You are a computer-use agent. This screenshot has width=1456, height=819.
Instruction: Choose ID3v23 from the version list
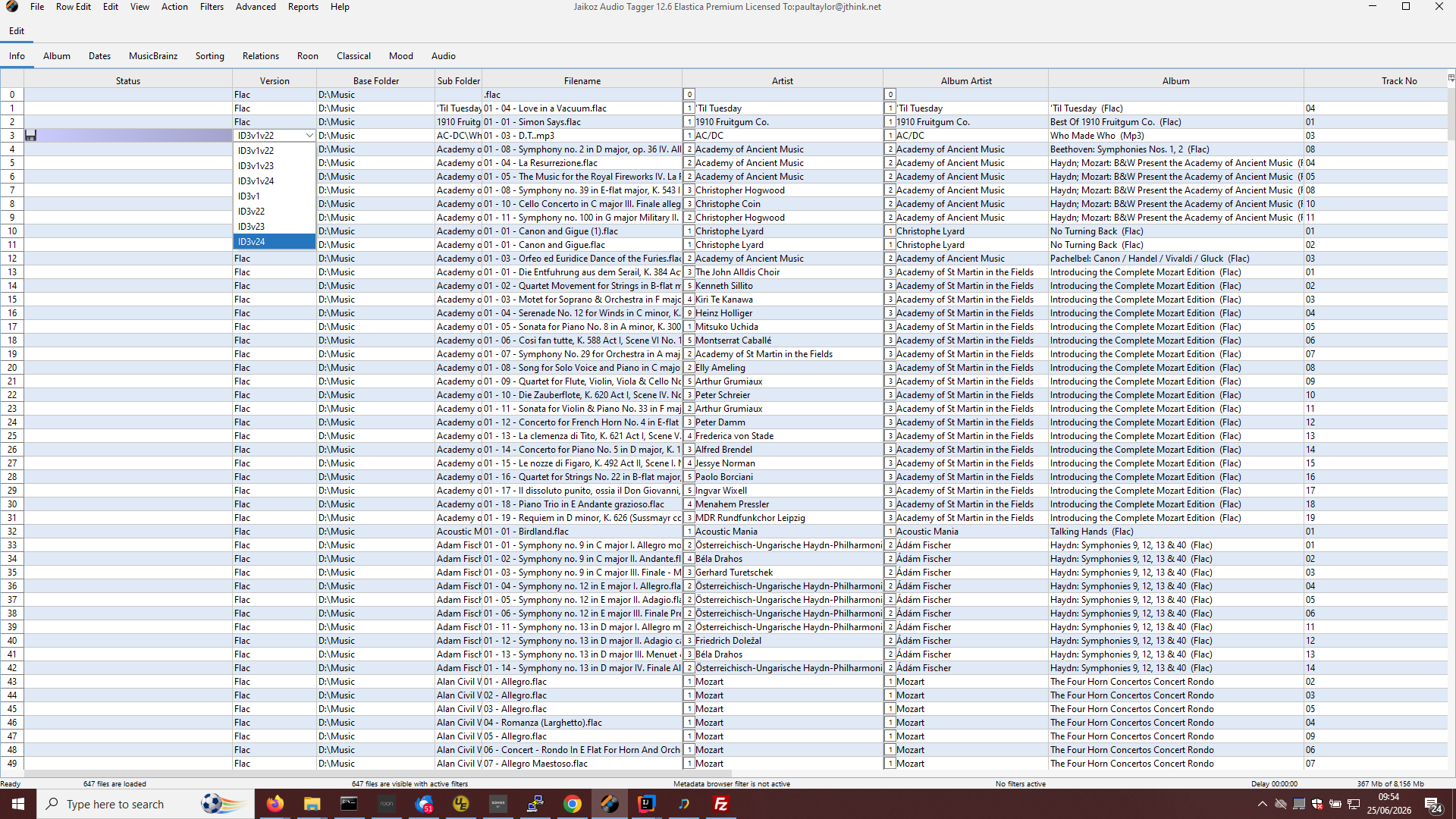coord(275,227)
